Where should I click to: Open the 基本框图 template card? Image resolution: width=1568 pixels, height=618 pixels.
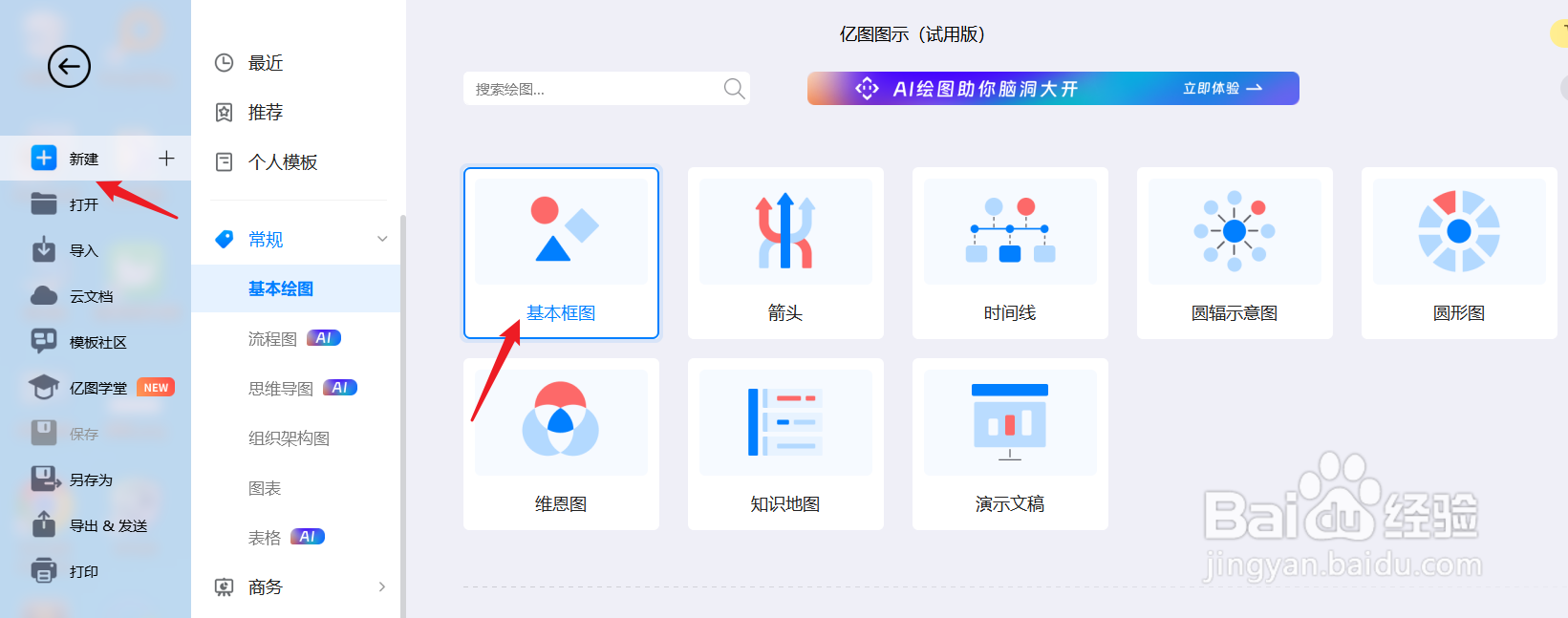point(561,253)
